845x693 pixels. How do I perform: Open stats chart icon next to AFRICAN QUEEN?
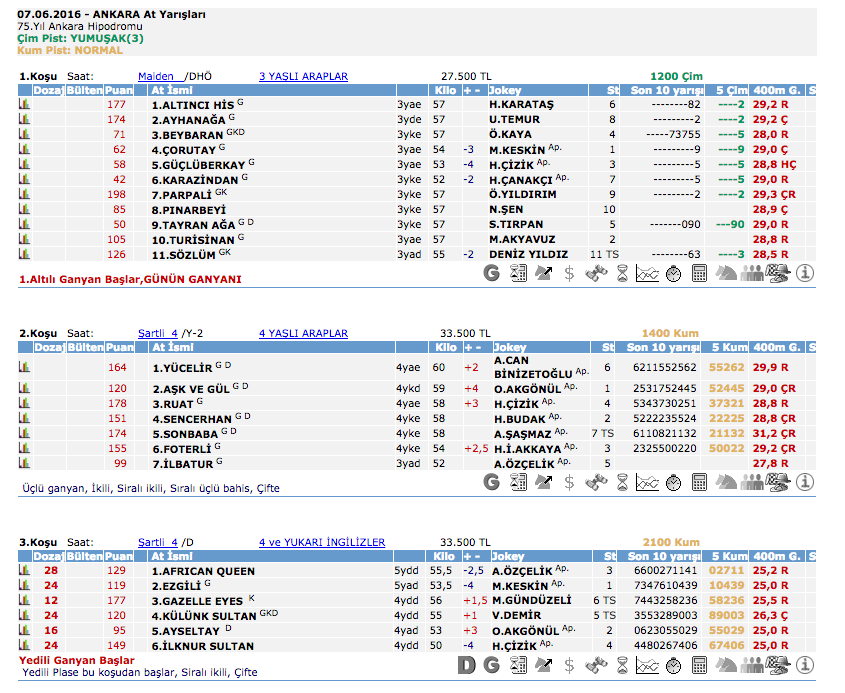pos(24,571)
